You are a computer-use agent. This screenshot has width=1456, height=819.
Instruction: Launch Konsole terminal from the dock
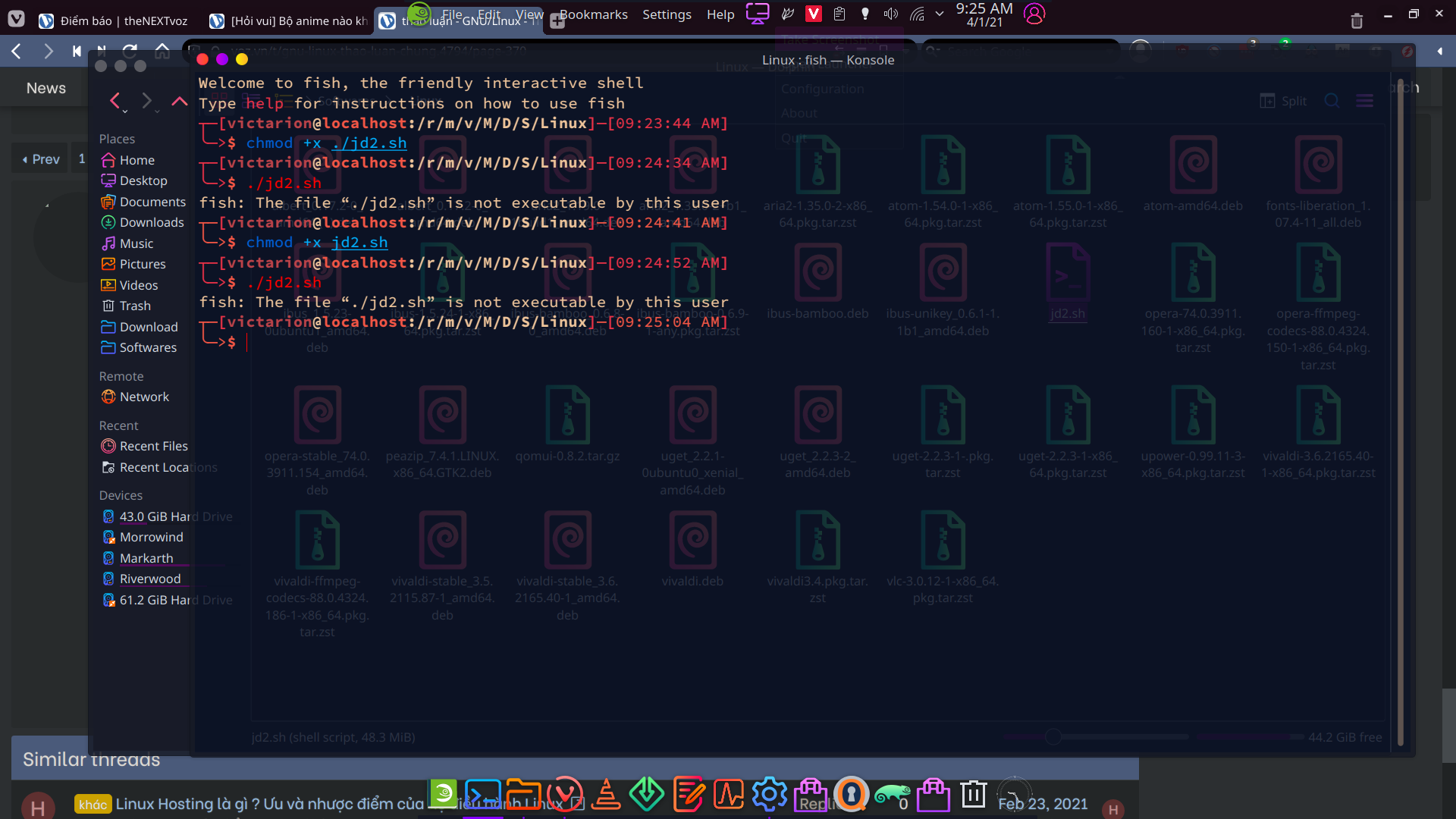click(483, 795)
